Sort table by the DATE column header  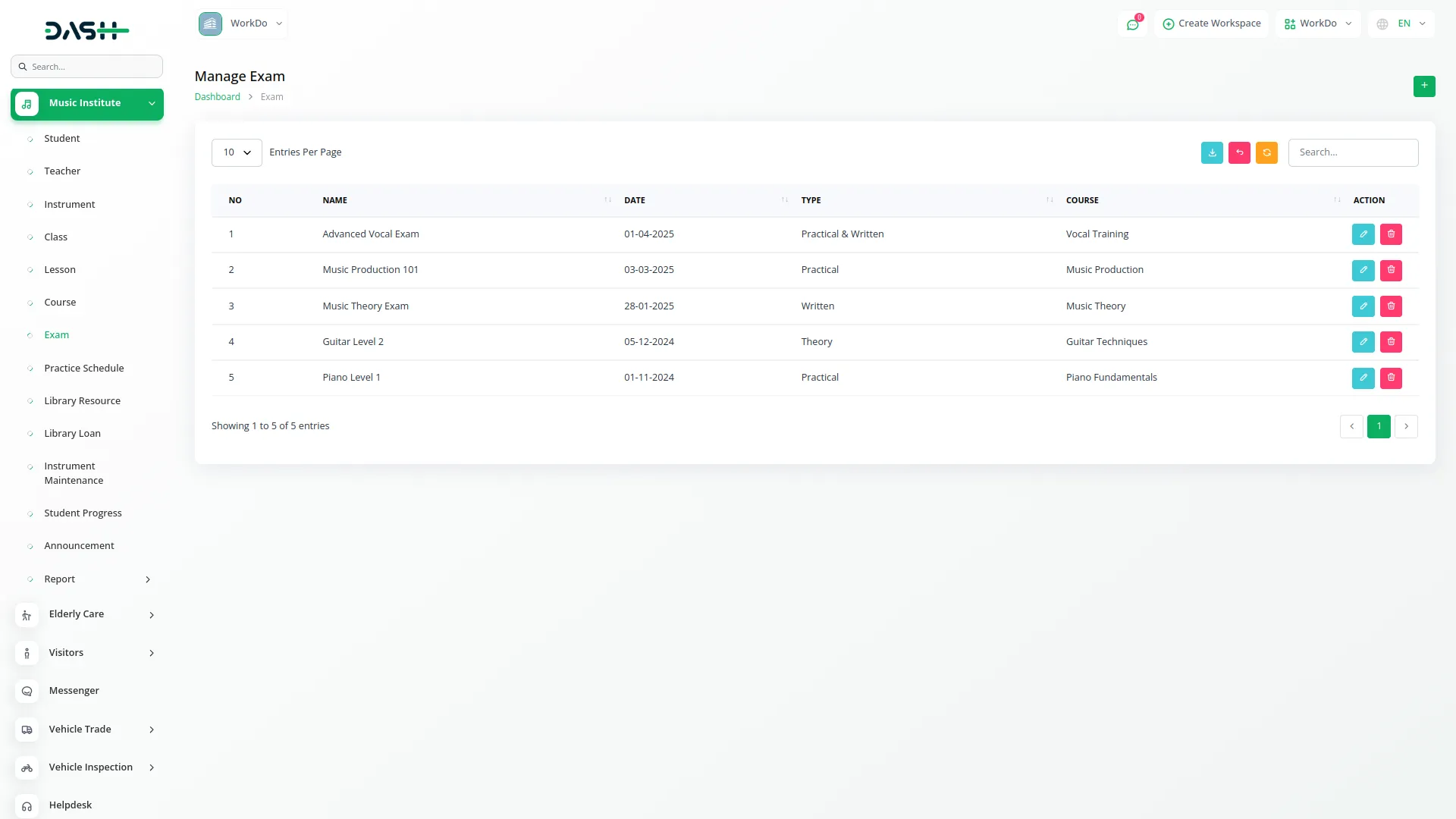634,200
